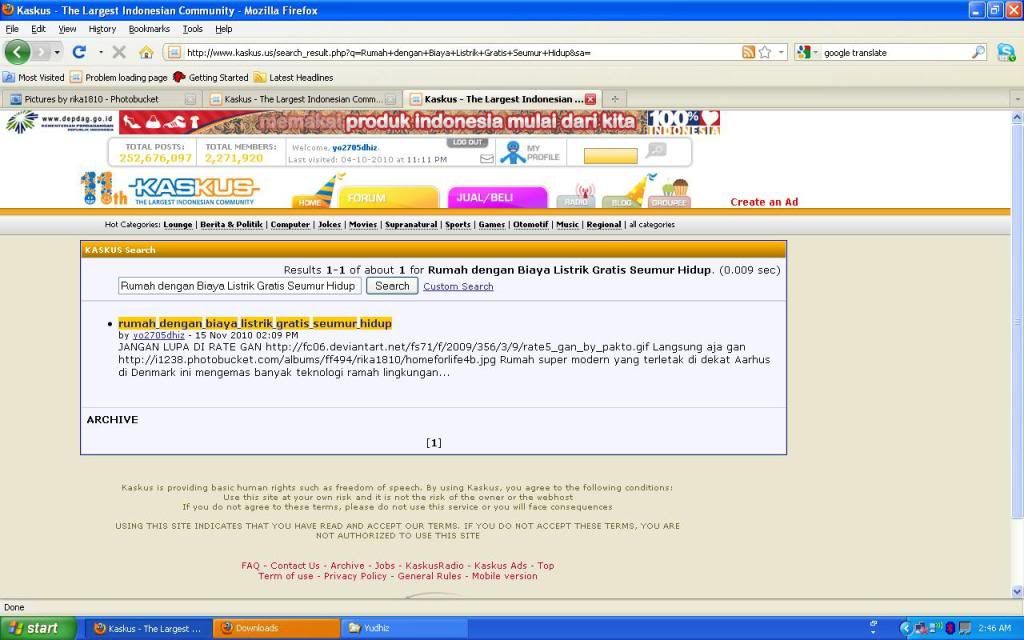
Task: Open the back/forward history dropdown arrow
Action: tap(57, 52)
